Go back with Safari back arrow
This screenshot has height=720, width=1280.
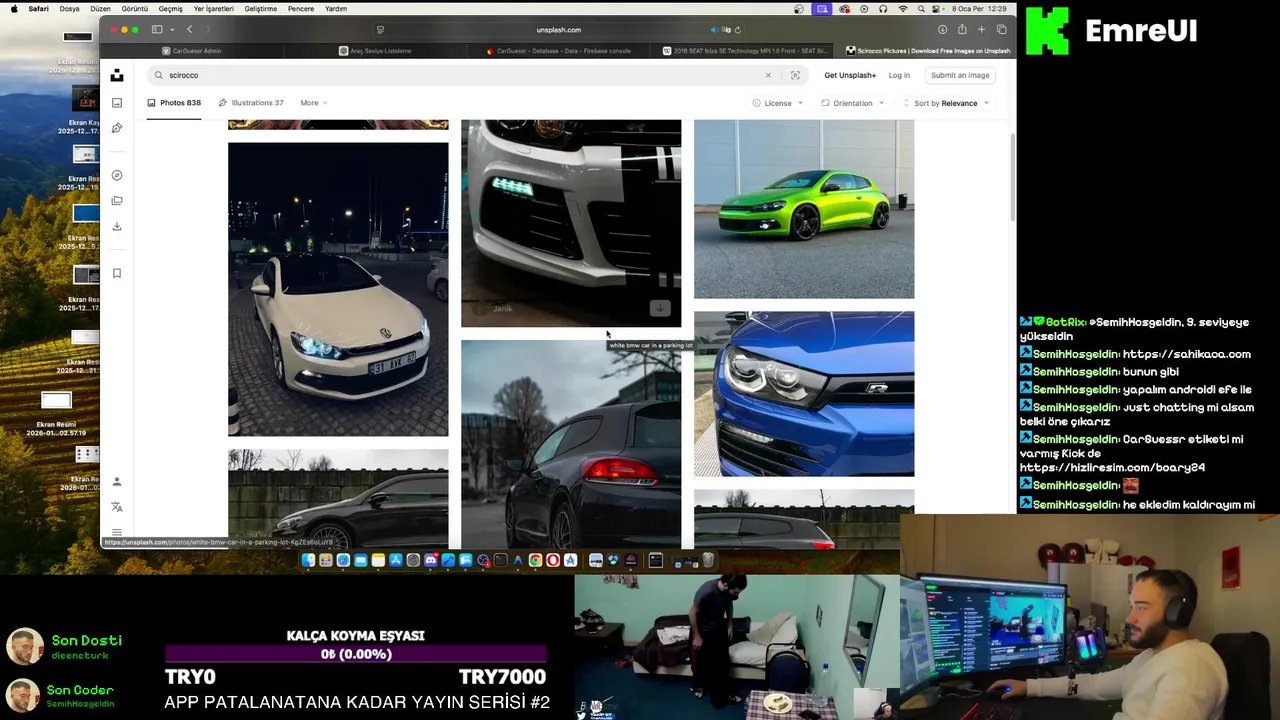tap(189, 30)
